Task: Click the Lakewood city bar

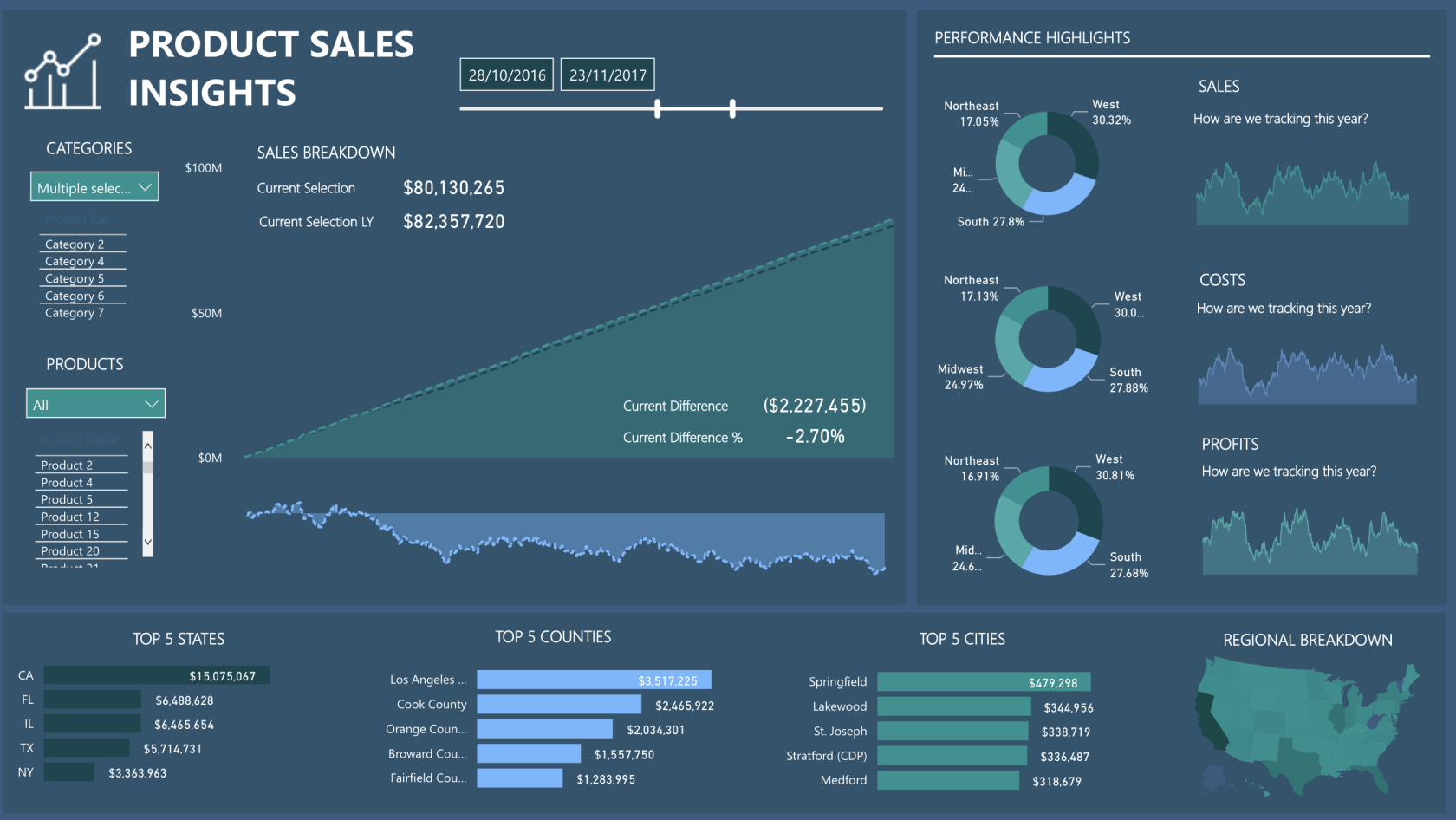Action: (x=954, y=706)
